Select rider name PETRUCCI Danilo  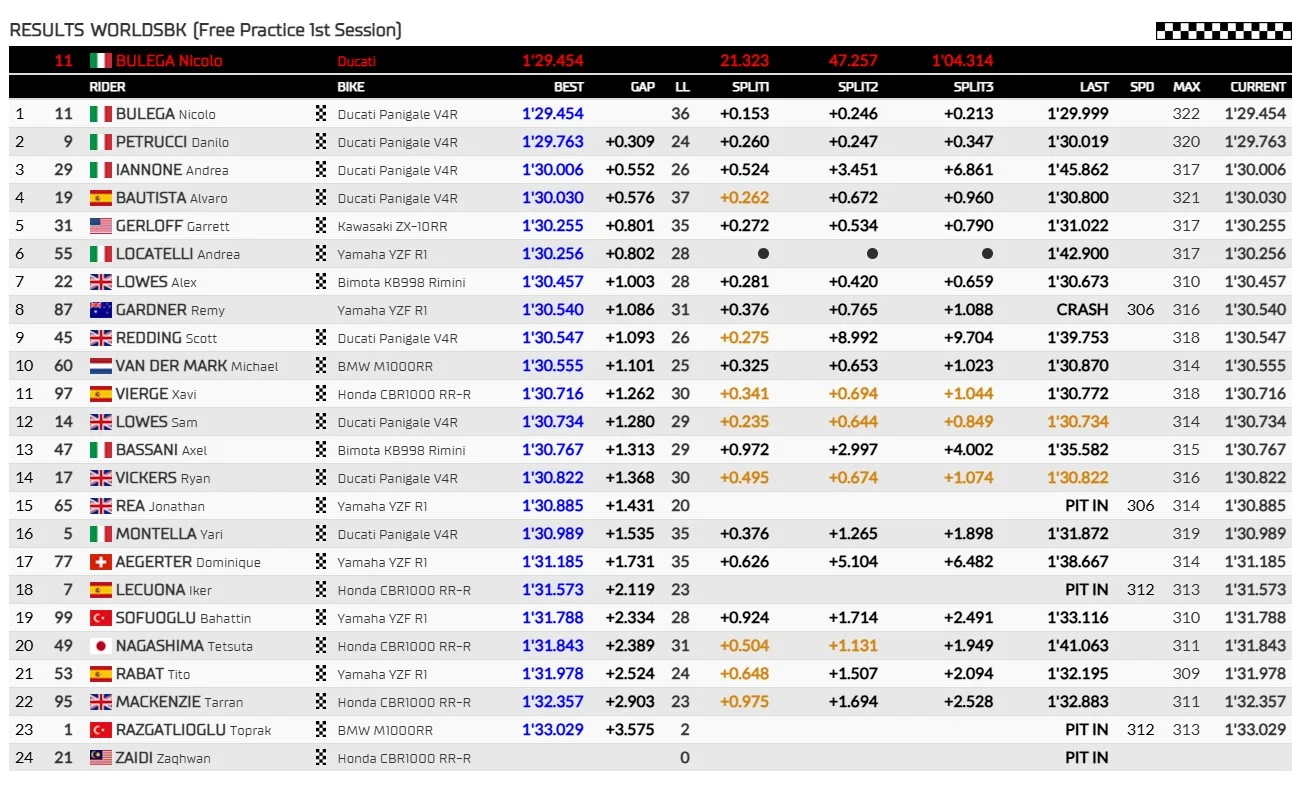[x=172, y=142]
